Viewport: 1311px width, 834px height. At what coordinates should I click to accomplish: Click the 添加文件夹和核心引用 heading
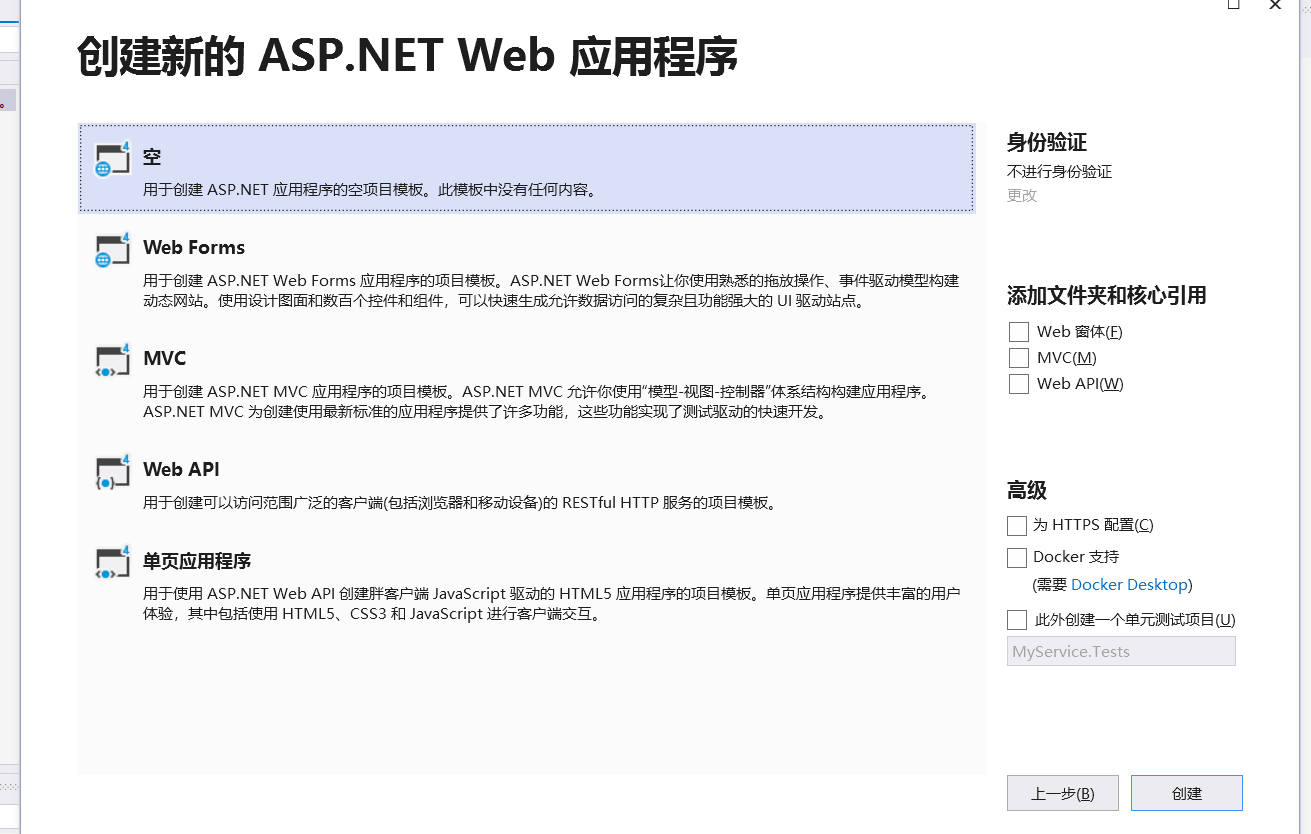click(x=1107, y=295)
